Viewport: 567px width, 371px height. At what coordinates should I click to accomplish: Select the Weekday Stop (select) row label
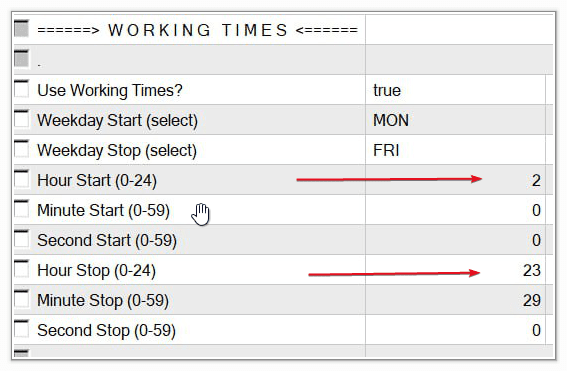pyautogui.click(x=117, y=150)
